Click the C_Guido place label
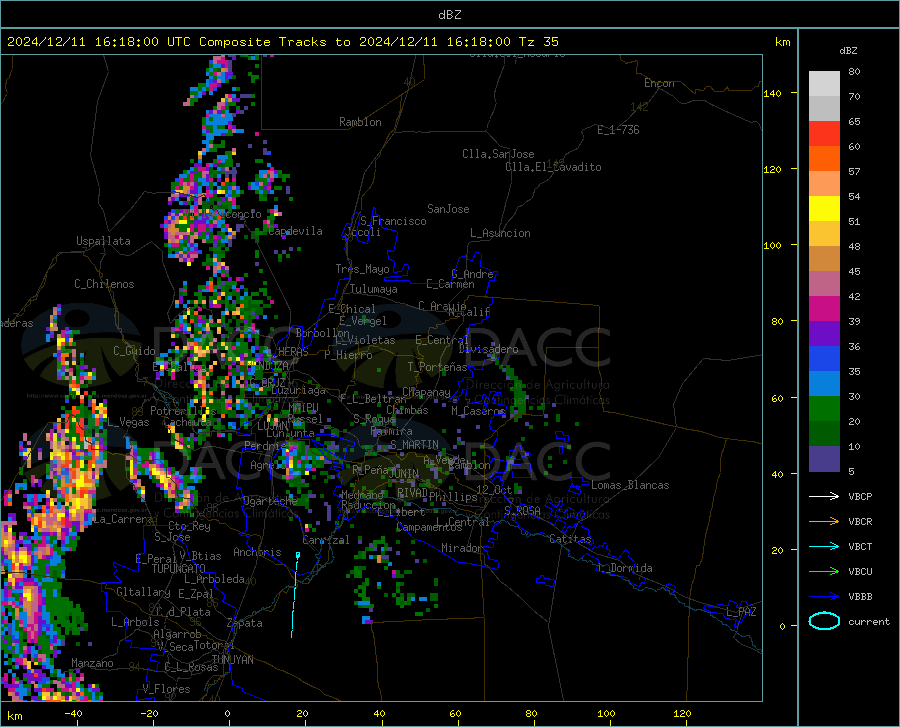This screenshot has height=727, width=900. 134,351
